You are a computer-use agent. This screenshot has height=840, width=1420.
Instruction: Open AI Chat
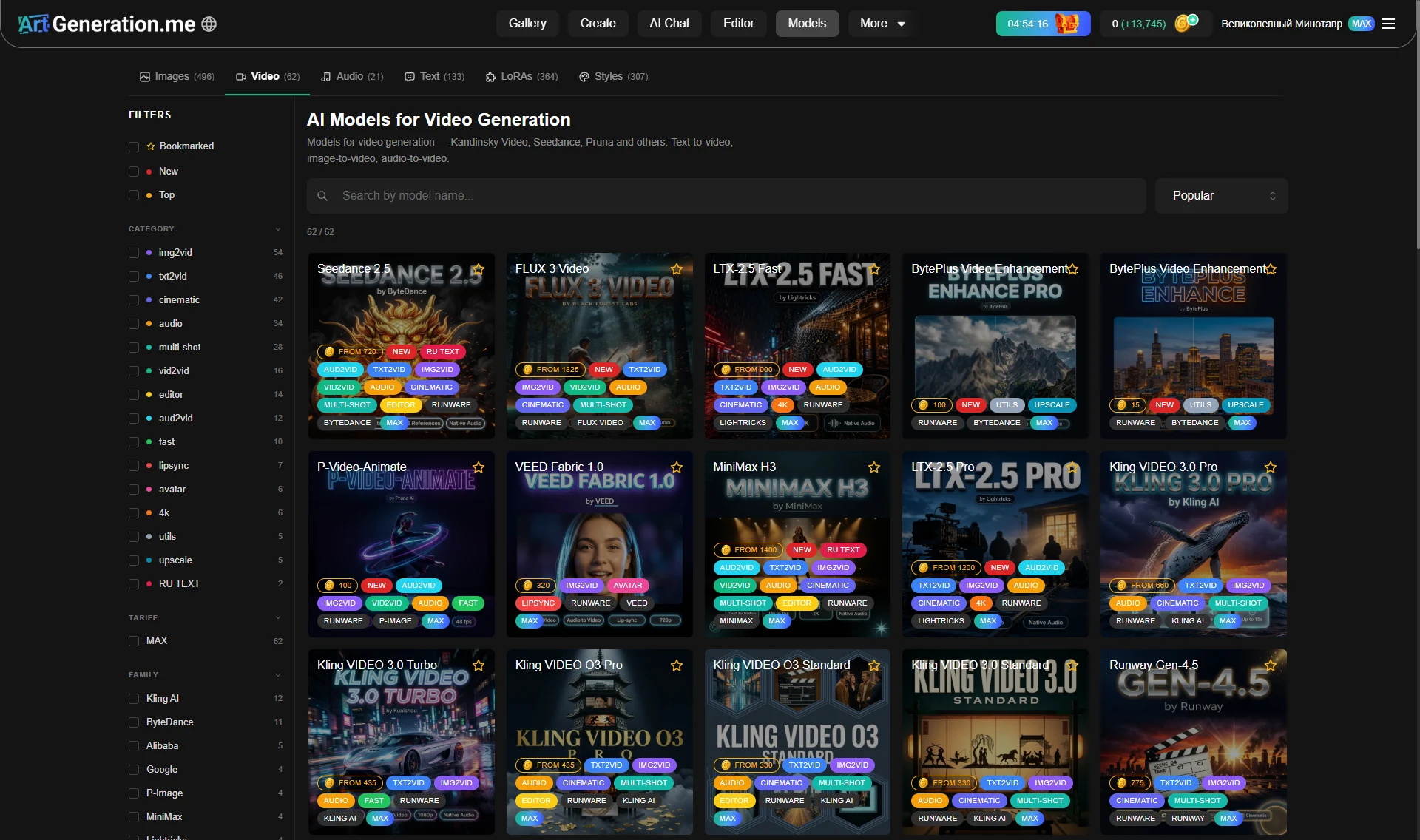coord(669,24)
